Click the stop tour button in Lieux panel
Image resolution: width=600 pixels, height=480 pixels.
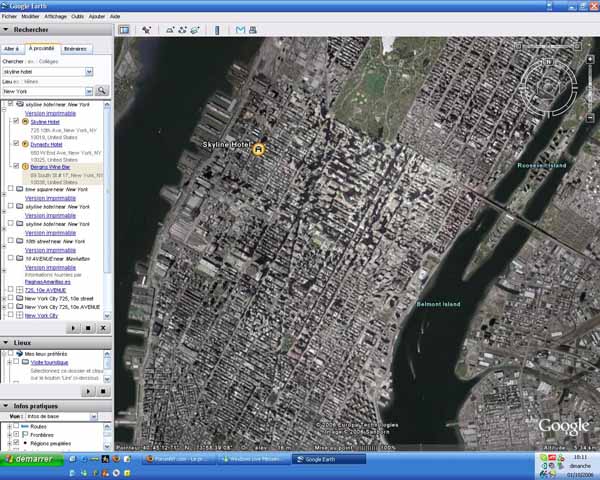pyautogui.click(x=103, y=391)
